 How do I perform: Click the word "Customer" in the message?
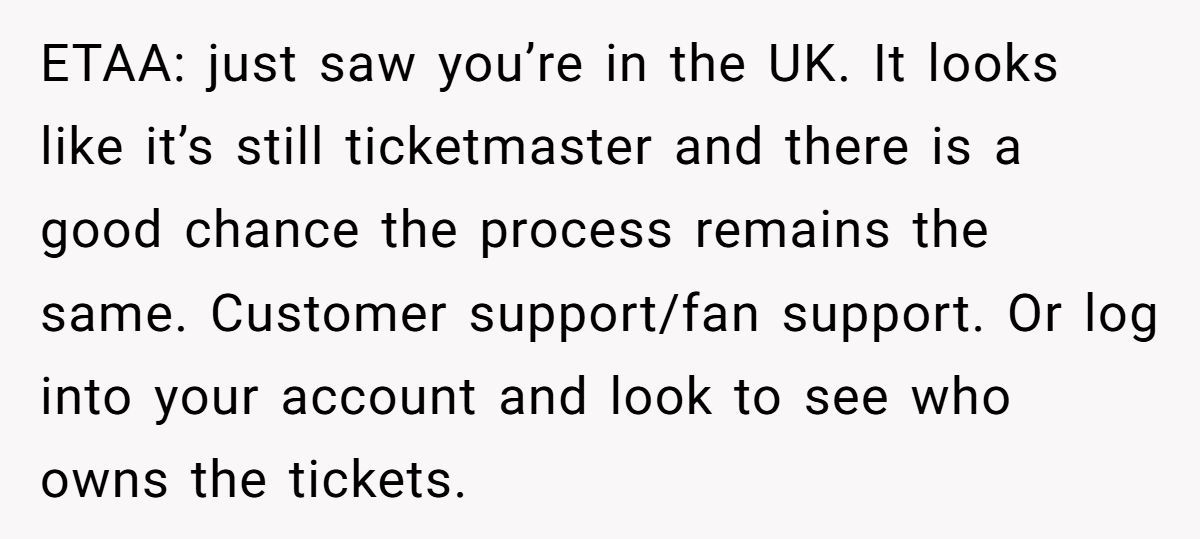click(328, 315)
